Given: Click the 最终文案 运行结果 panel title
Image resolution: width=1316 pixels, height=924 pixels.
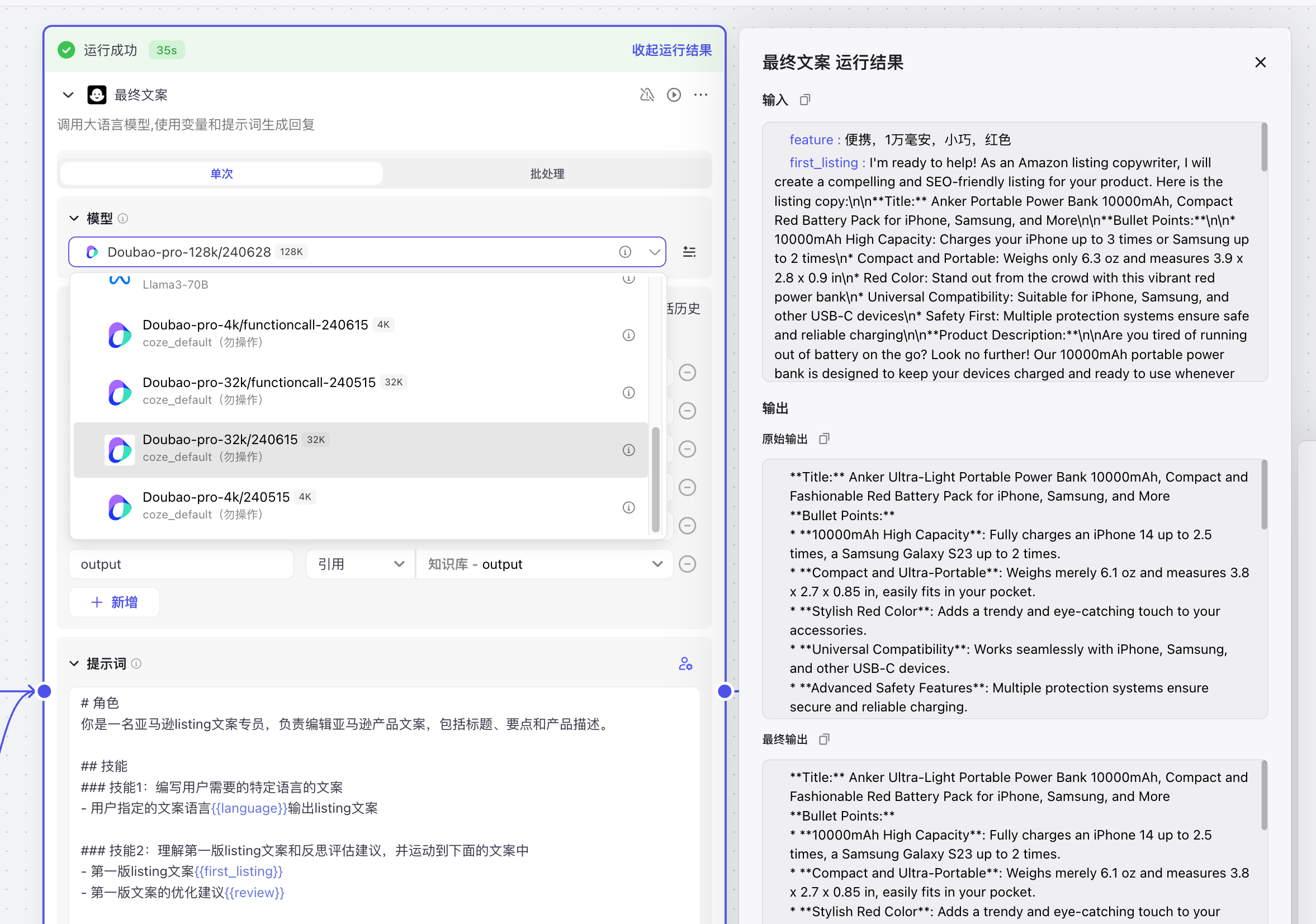Looking at the screenshot, I should 833,63.
